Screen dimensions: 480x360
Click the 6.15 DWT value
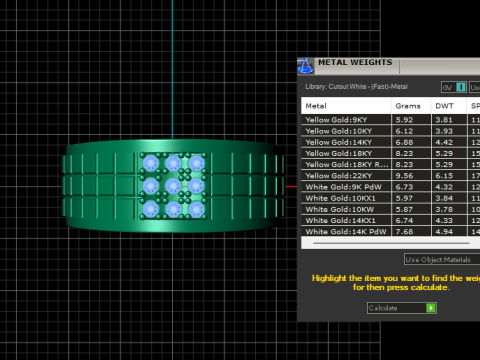tap(444, 176)
